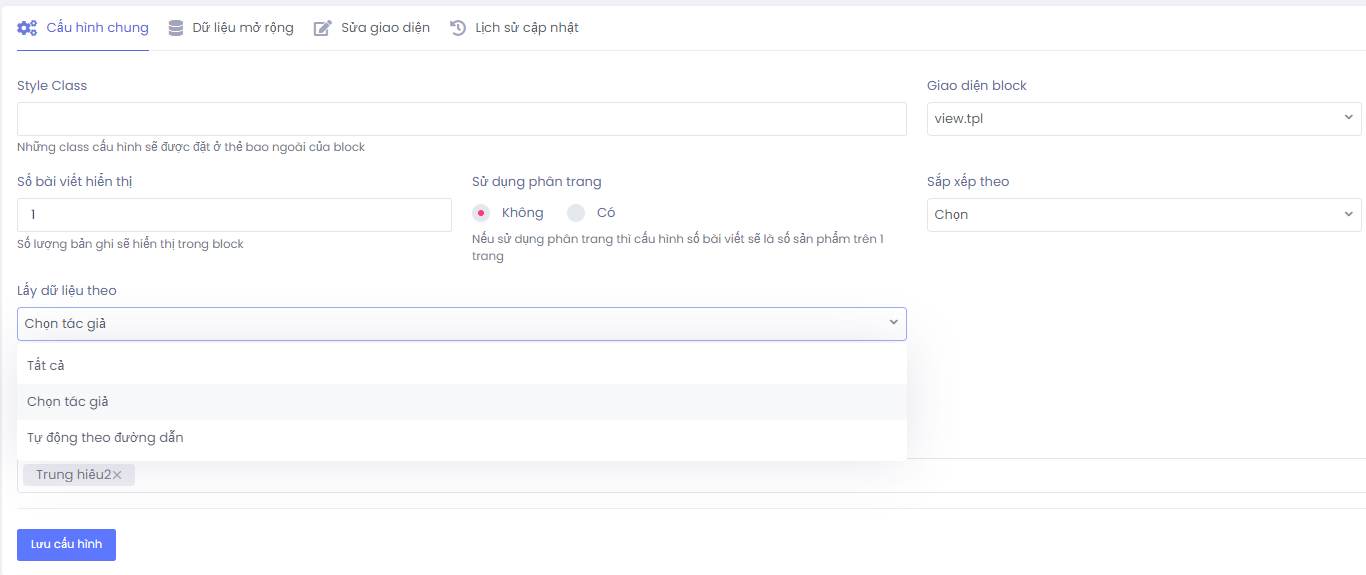Screen dimensions: 1366x575
Task: Click the history clock icon for Lịch sử cập nhật
Action: [x=458, y=28]
